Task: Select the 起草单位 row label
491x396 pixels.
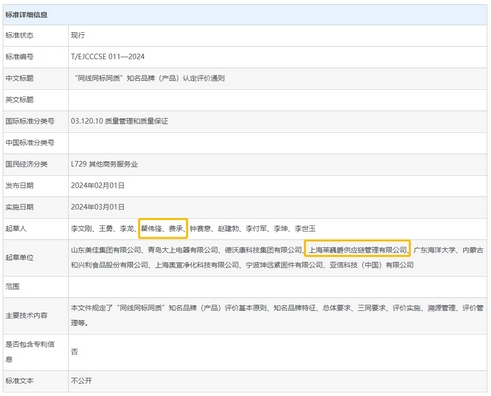Action: point(19,258)
